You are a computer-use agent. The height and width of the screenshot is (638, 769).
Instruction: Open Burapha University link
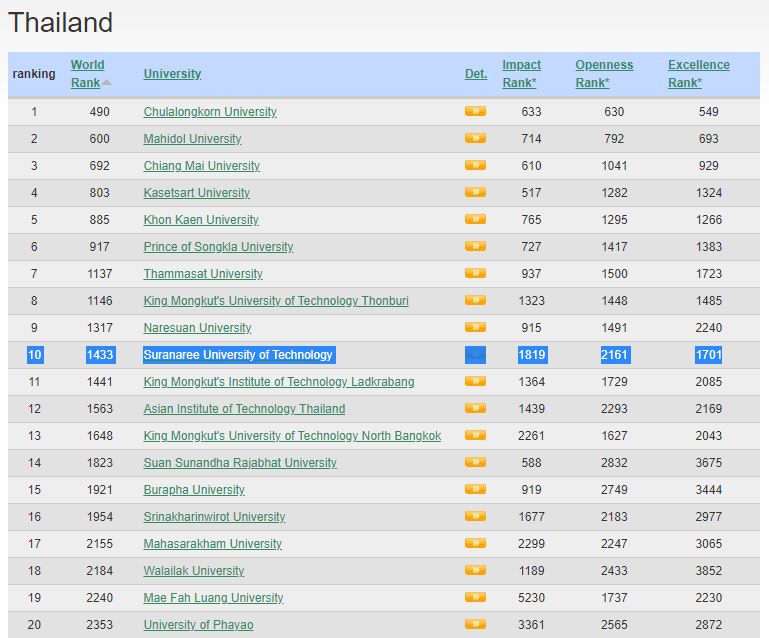tap(194, 489)
